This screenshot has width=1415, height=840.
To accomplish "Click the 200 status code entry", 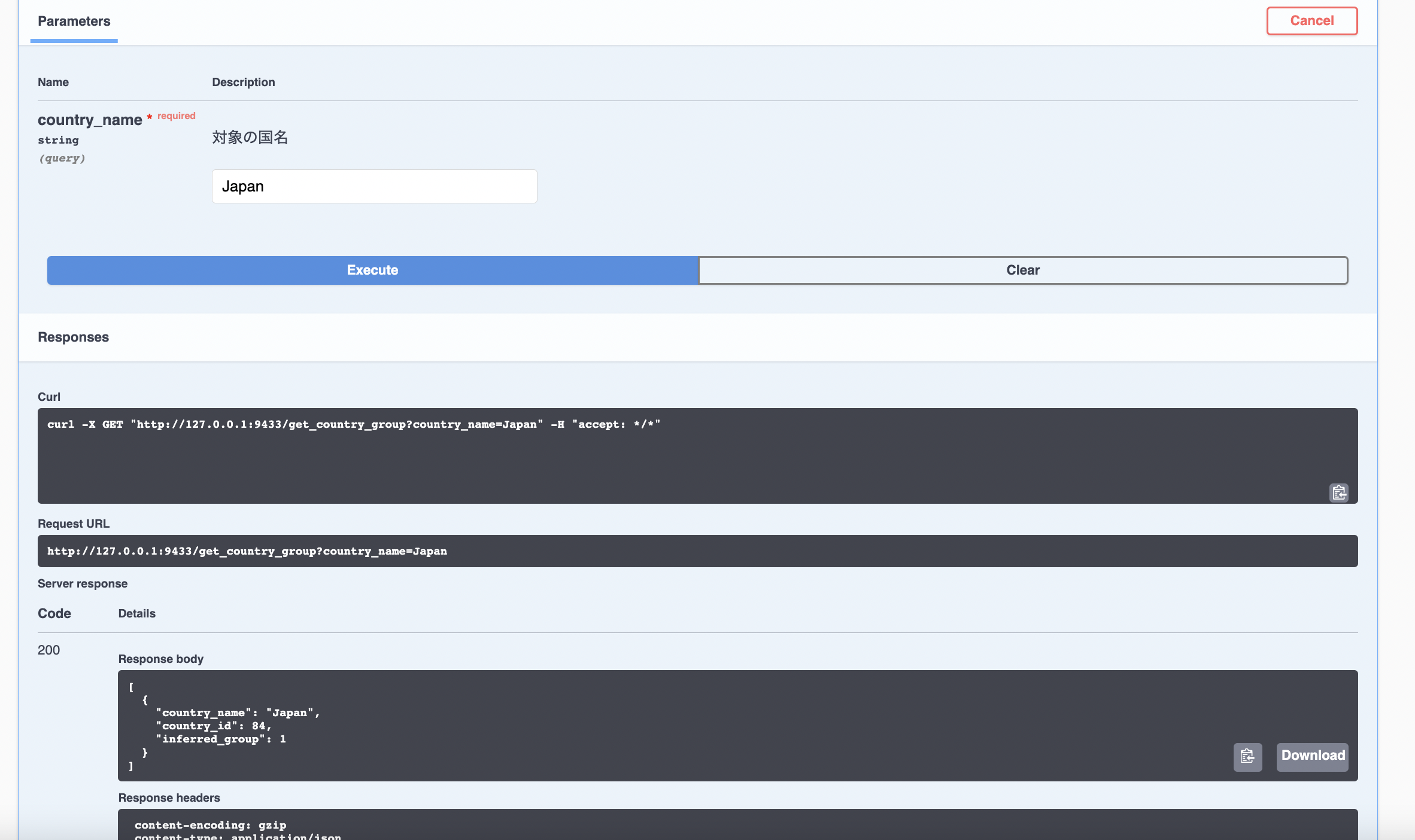I will 48,650.
